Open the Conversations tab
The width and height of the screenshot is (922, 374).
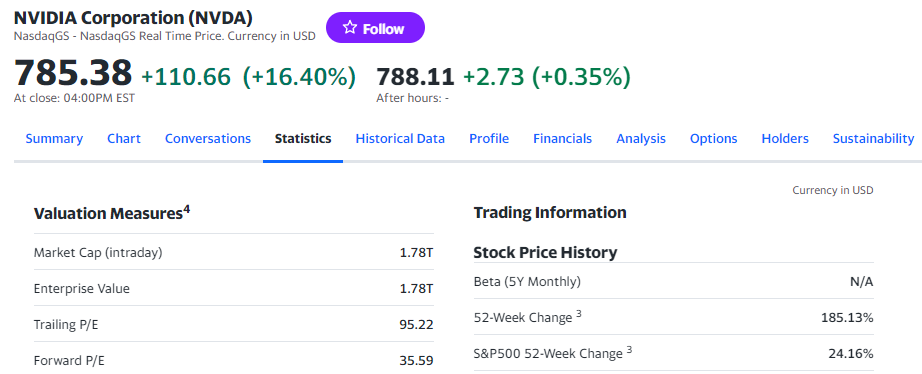point(208,139)
